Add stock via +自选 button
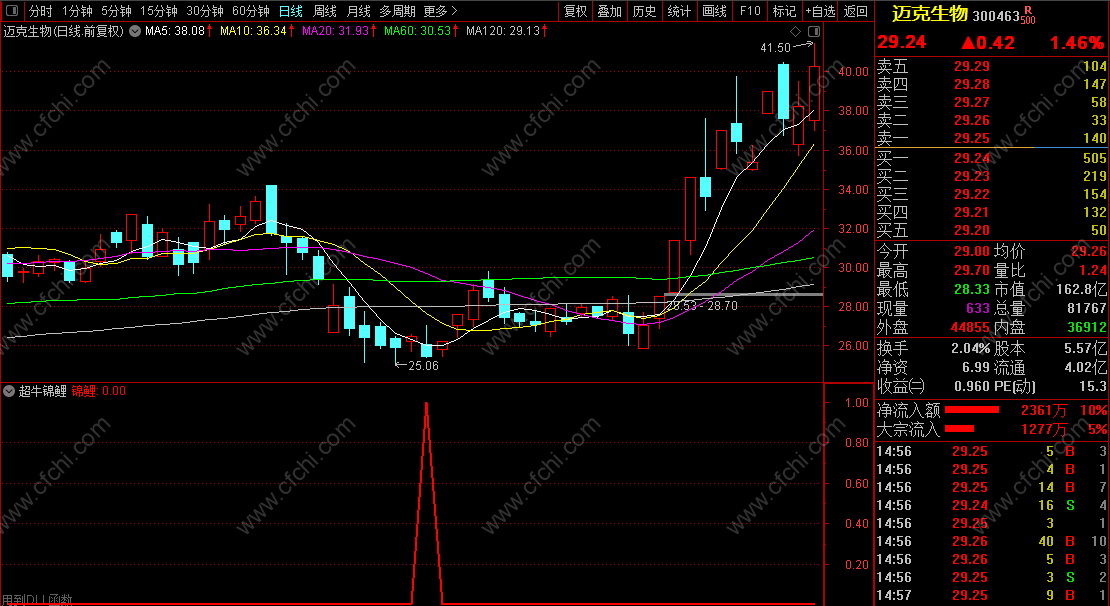 click(x=820, y=11)
